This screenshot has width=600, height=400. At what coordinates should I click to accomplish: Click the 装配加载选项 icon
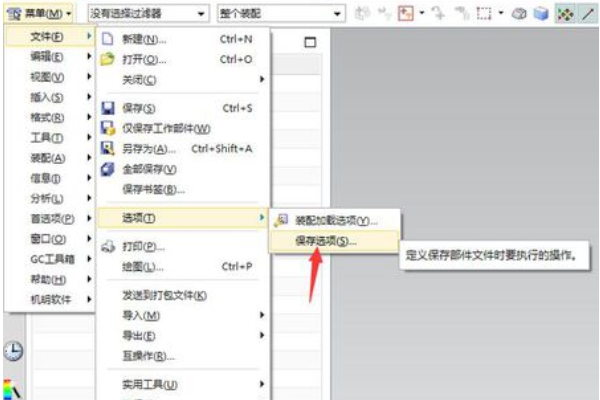tap(281, 220)
